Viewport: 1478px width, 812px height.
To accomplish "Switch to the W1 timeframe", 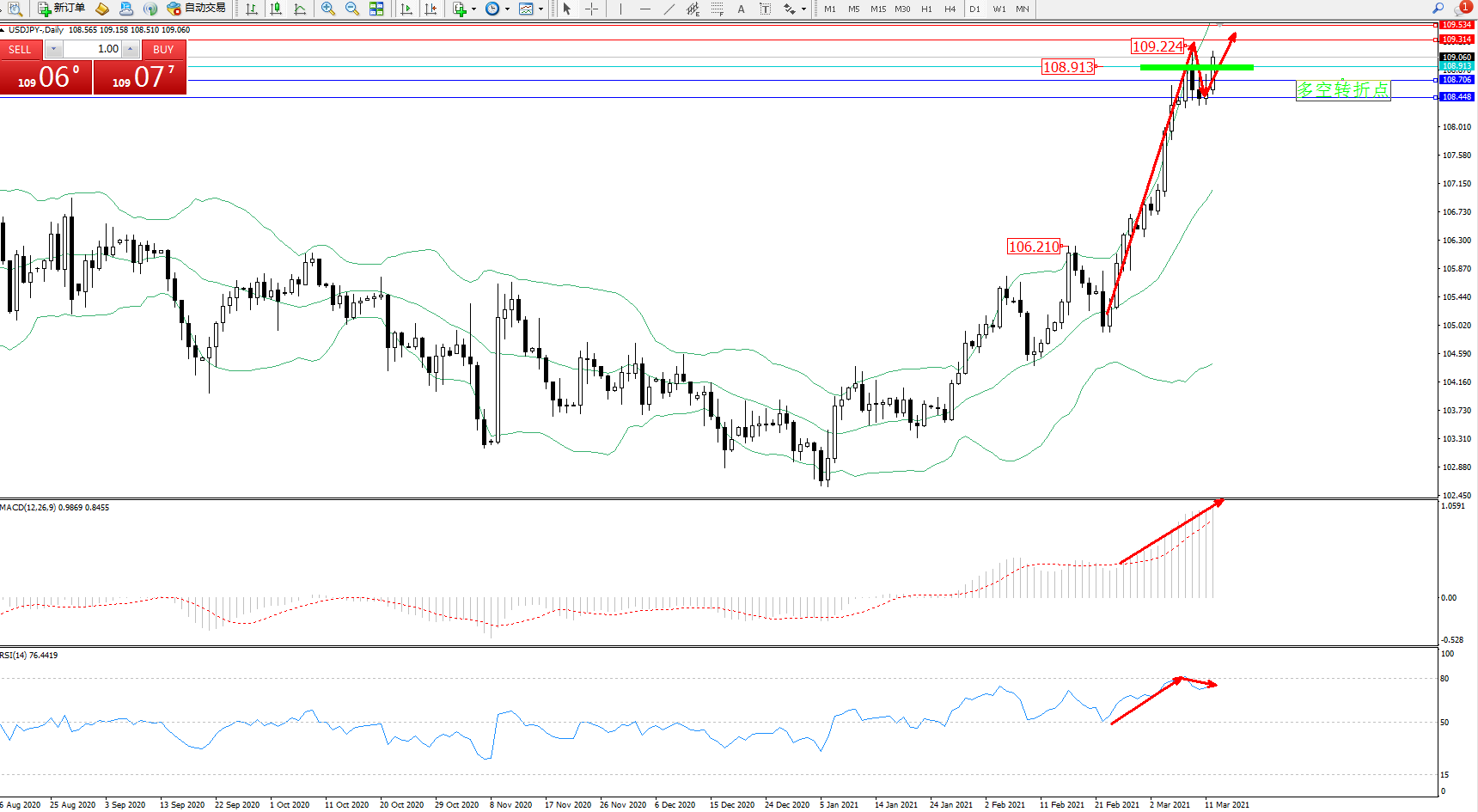I will [999, 9].
